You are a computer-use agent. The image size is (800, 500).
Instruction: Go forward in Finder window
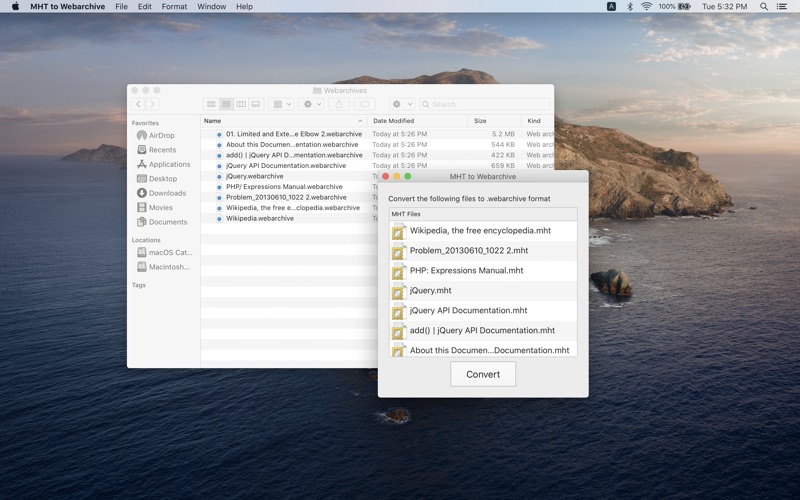[152, 104]
